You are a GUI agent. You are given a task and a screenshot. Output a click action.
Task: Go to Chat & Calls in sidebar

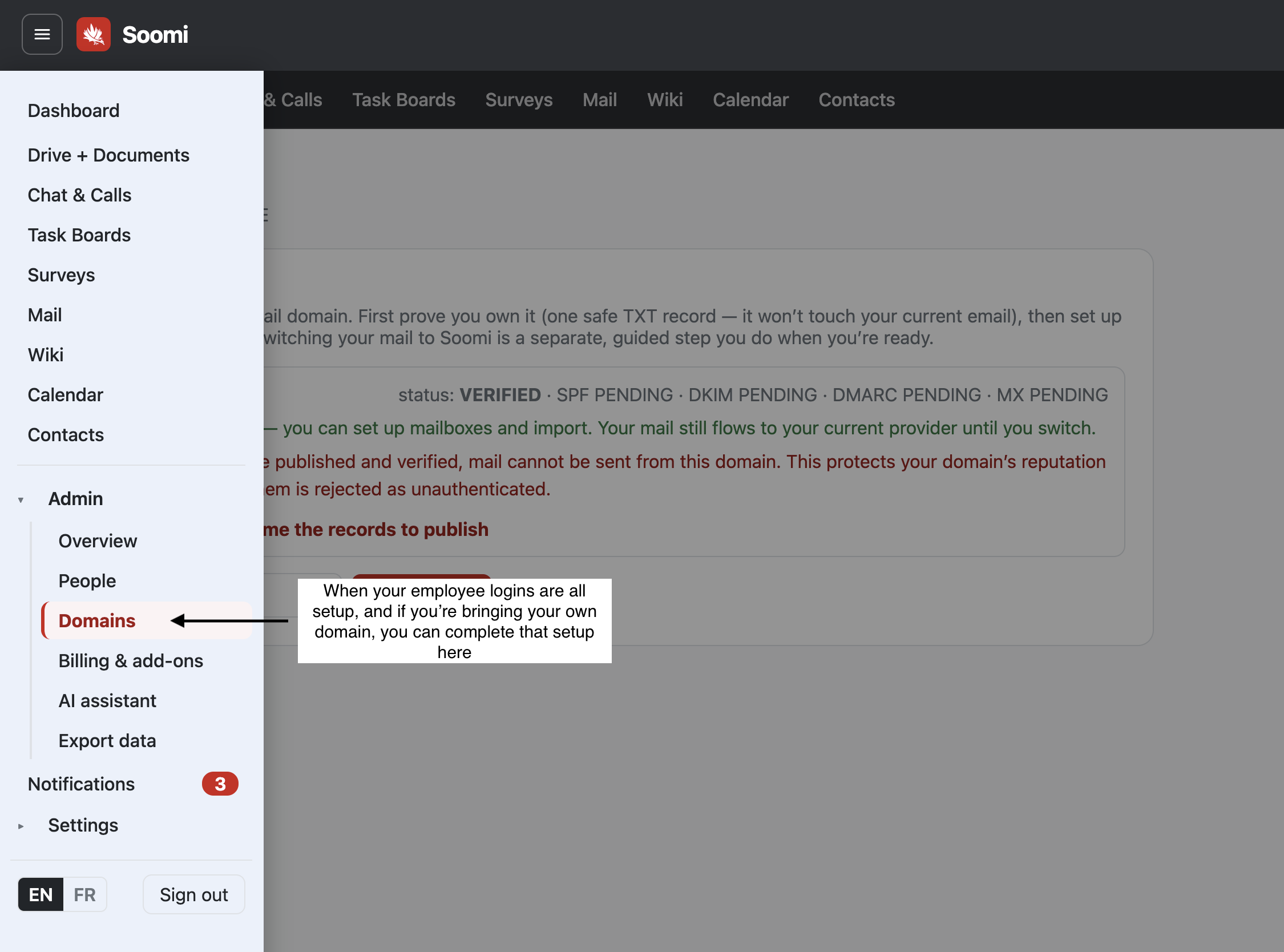[79, 195]
